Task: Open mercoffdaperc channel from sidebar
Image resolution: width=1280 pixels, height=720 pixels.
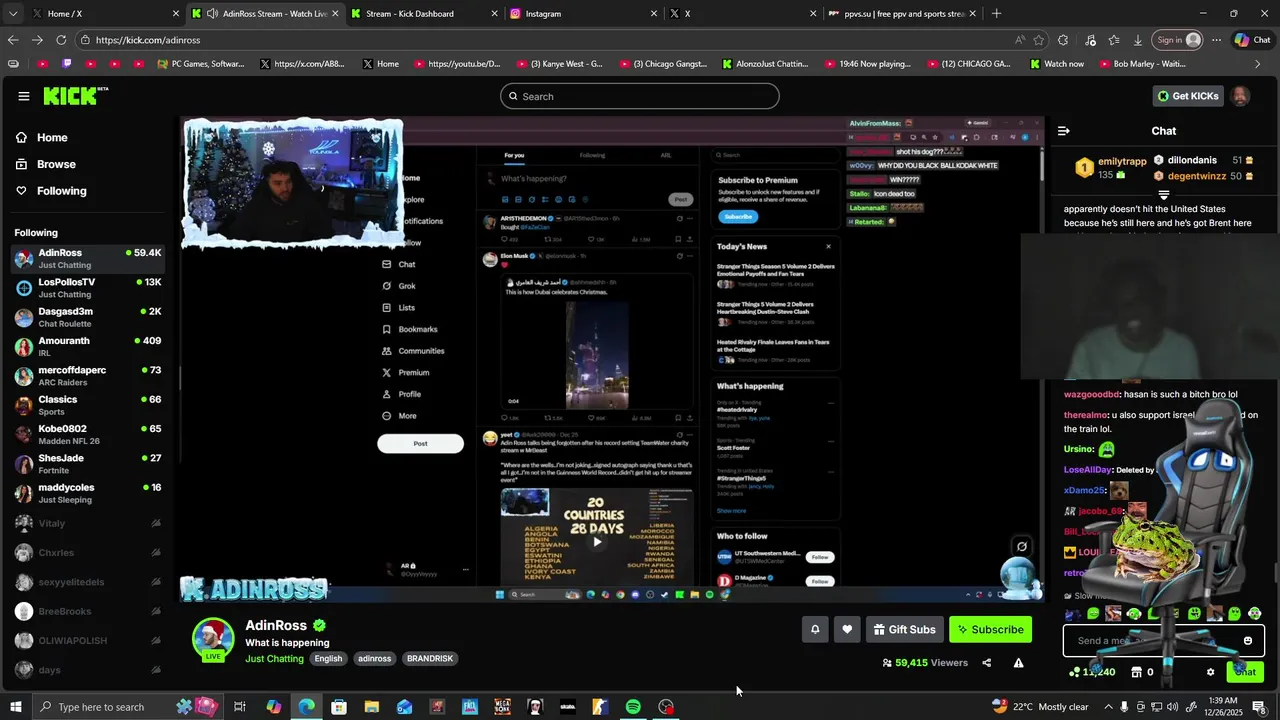Action: (88, 376)
